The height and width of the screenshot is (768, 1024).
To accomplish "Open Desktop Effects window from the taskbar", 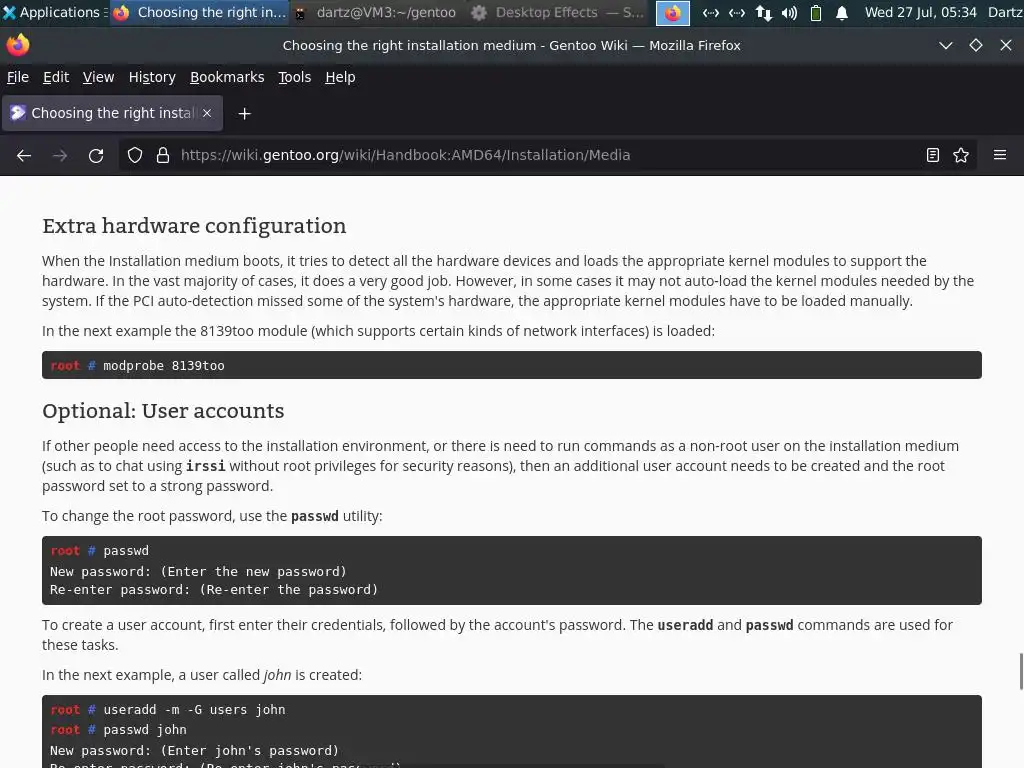I will click(x=558, y=13).
